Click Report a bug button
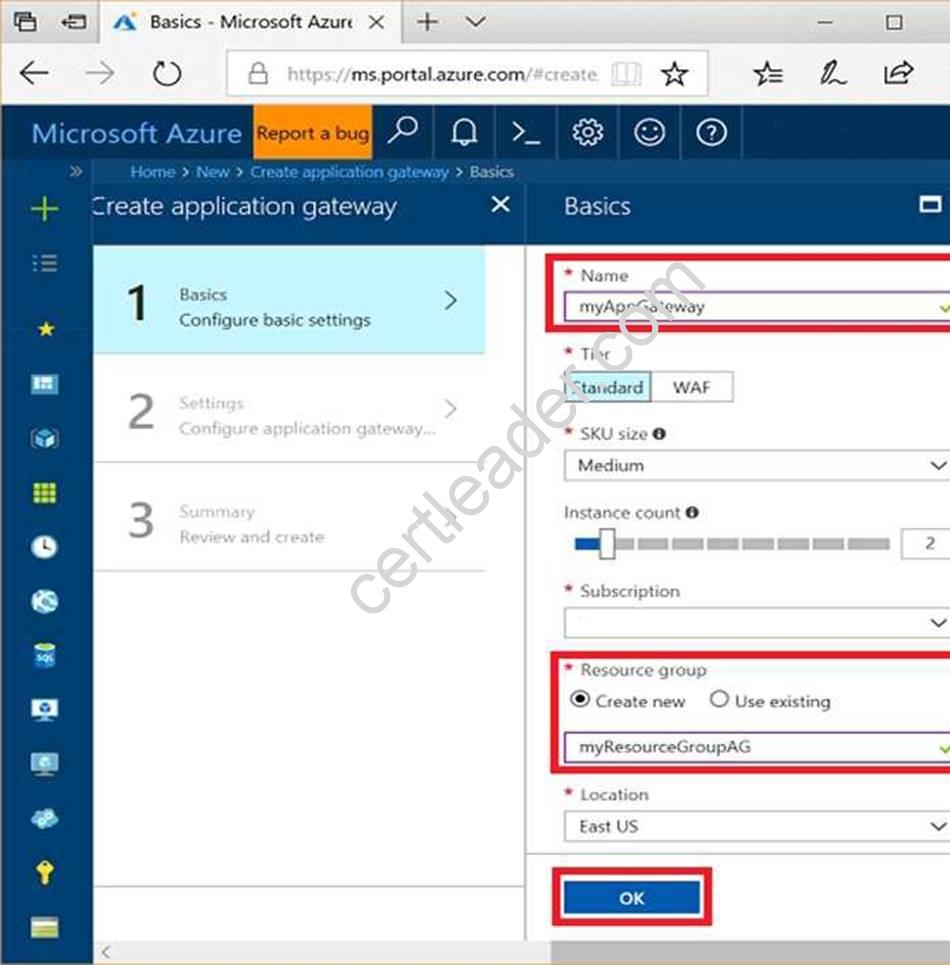 click(313, 132)
